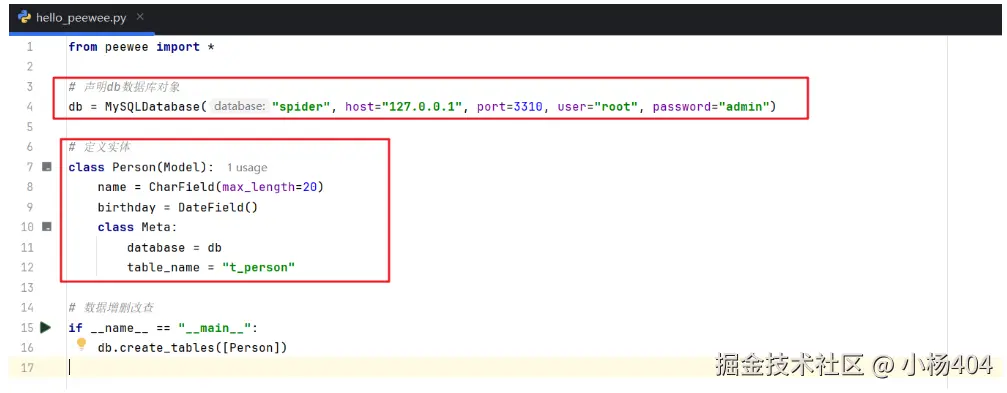Click the '# 数据增删改查' comment
This screenshot has width=1007, height=393.
111,308
